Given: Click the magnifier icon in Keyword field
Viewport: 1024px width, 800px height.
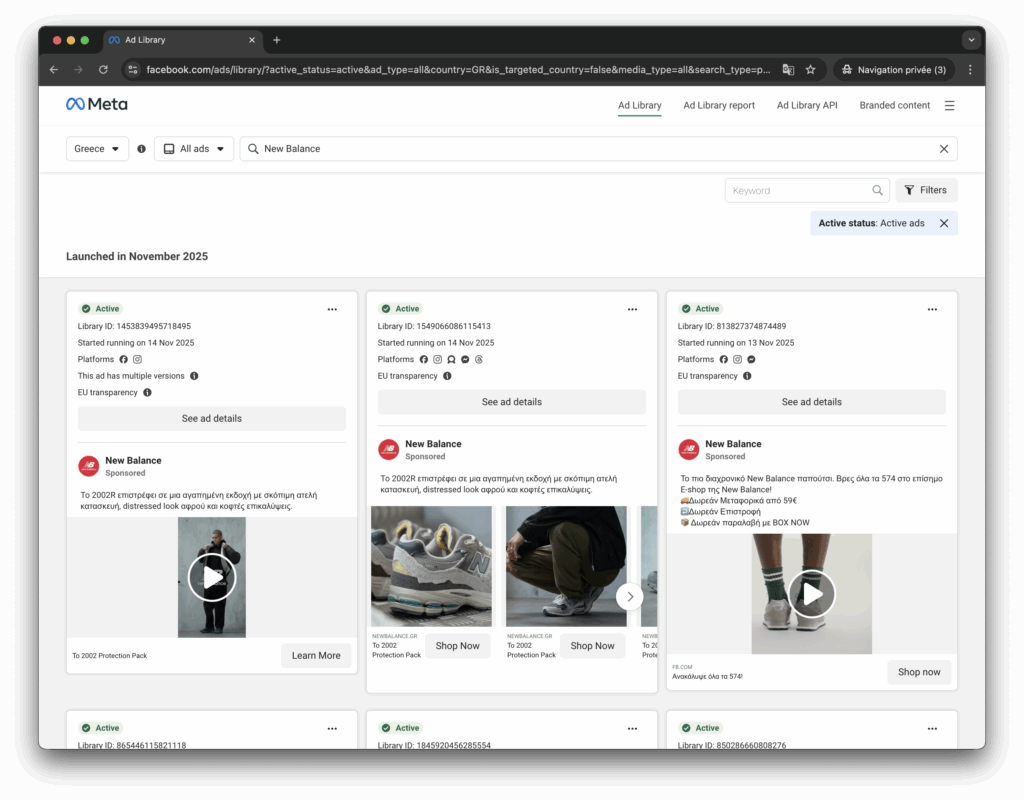Looking at the screenshot, I should click(x=877, y=190).
